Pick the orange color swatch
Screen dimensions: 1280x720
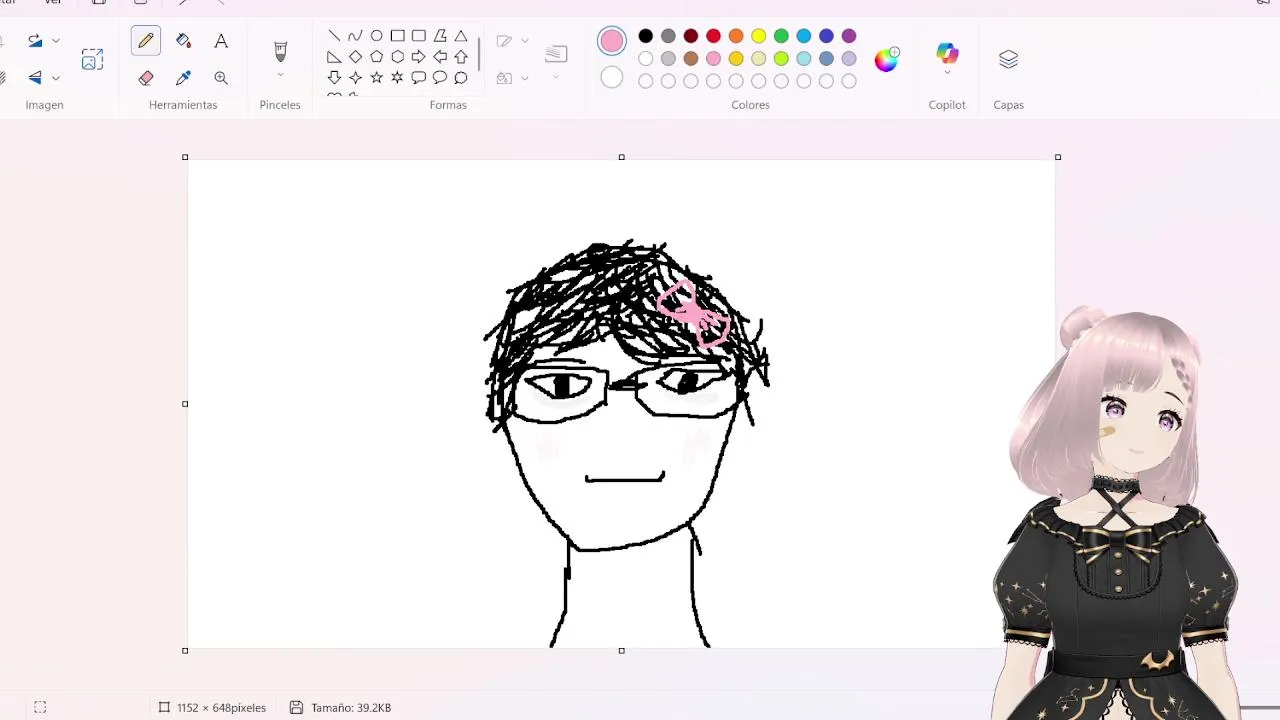[736, 36]
